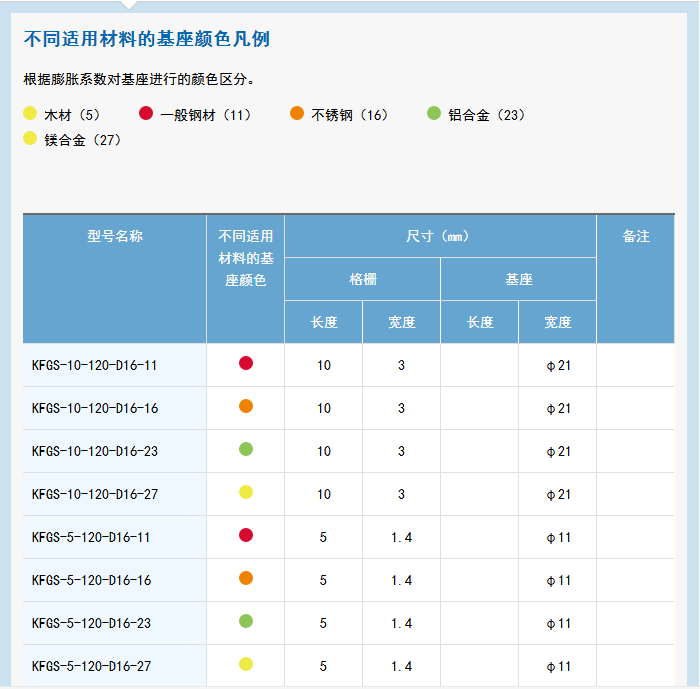Select model name KFGS-10-120-D16-23
The width and height of the screenshot is (700, 689).
point(95,451)
